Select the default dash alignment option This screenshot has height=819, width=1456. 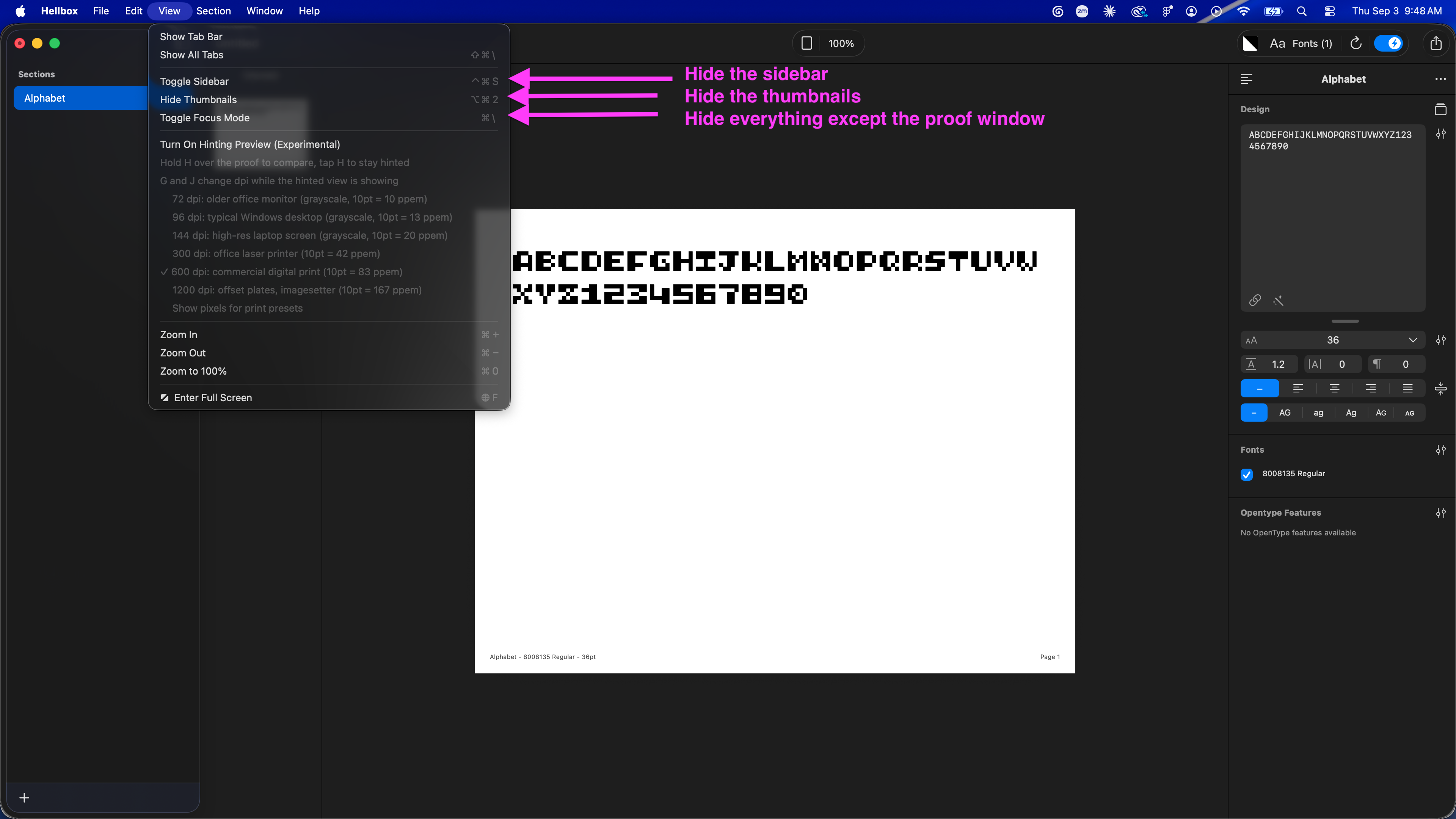coord(1259,388)
